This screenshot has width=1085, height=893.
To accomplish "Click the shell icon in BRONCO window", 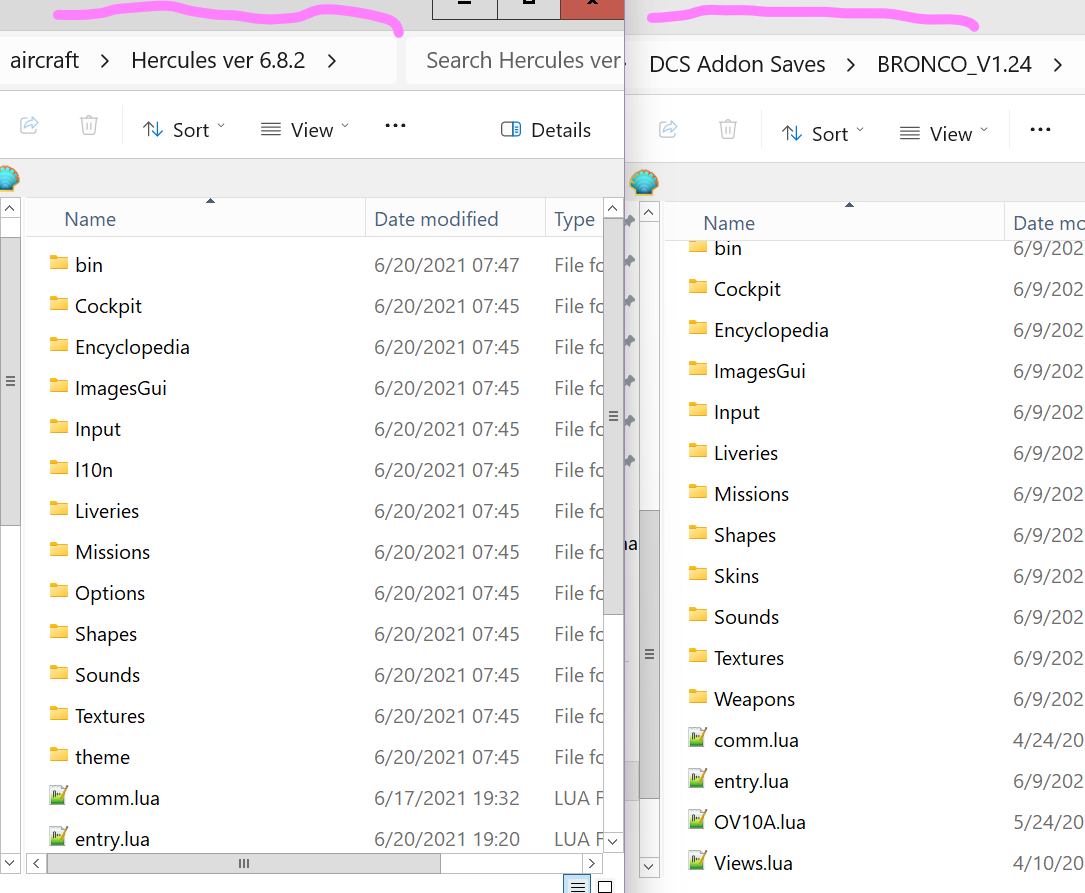I will [x=644, y=183].
